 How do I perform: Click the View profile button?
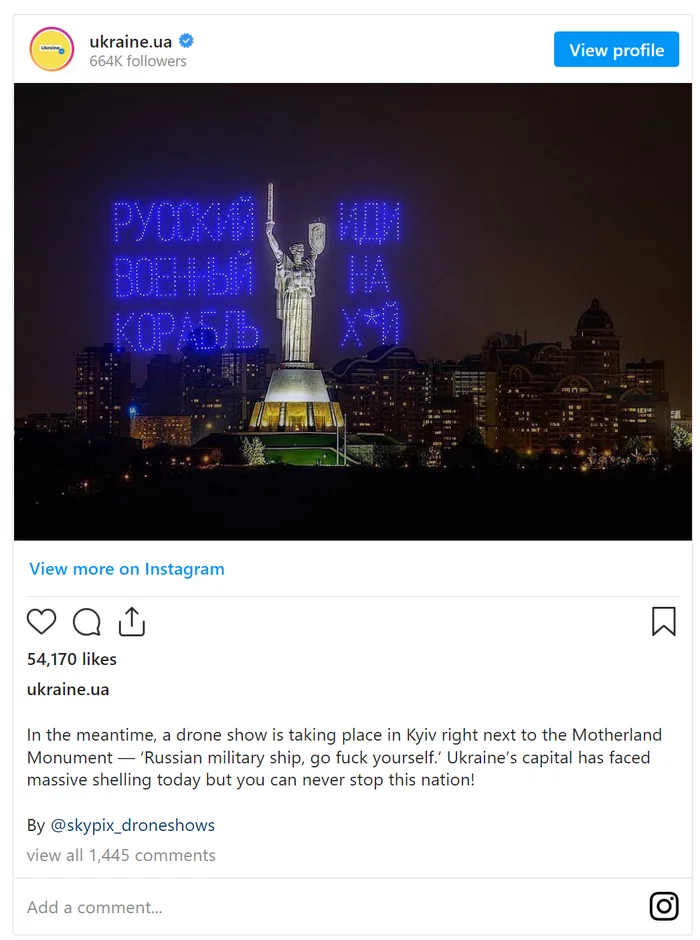pos(616,49)
